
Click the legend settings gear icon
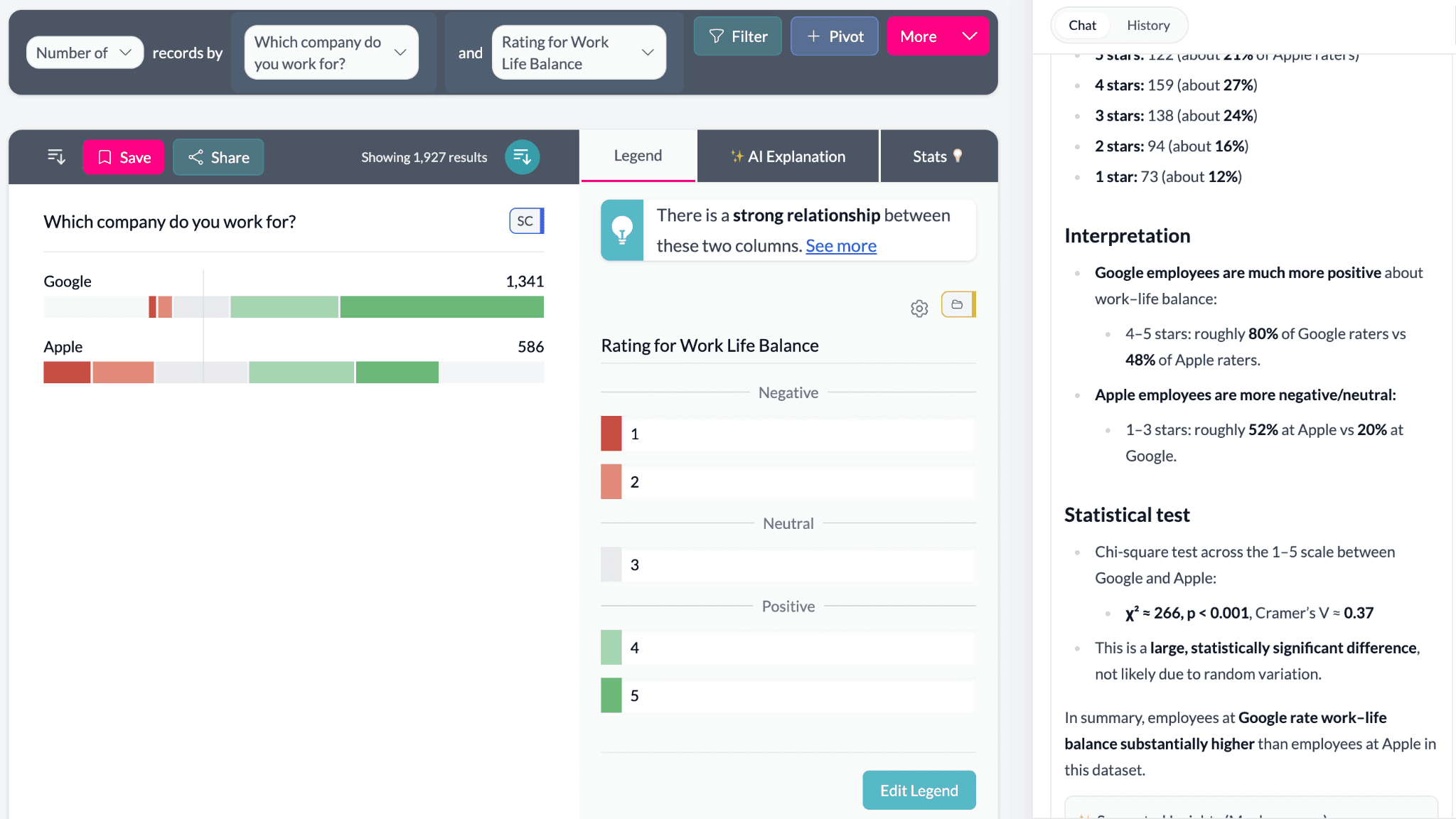(x=919, y=309)
